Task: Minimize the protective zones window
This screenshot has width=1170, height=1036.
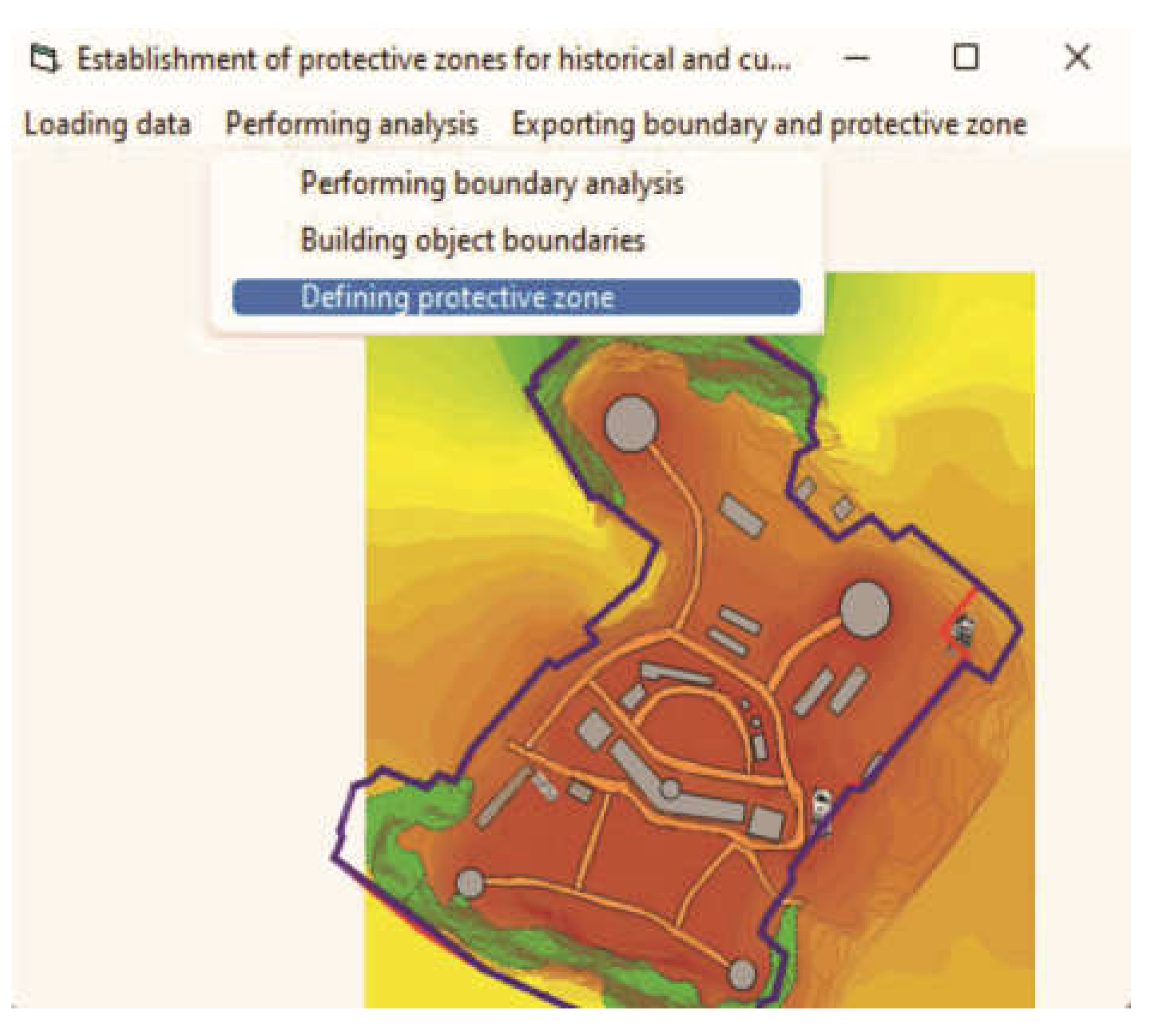Action: (x=855, y=59)
